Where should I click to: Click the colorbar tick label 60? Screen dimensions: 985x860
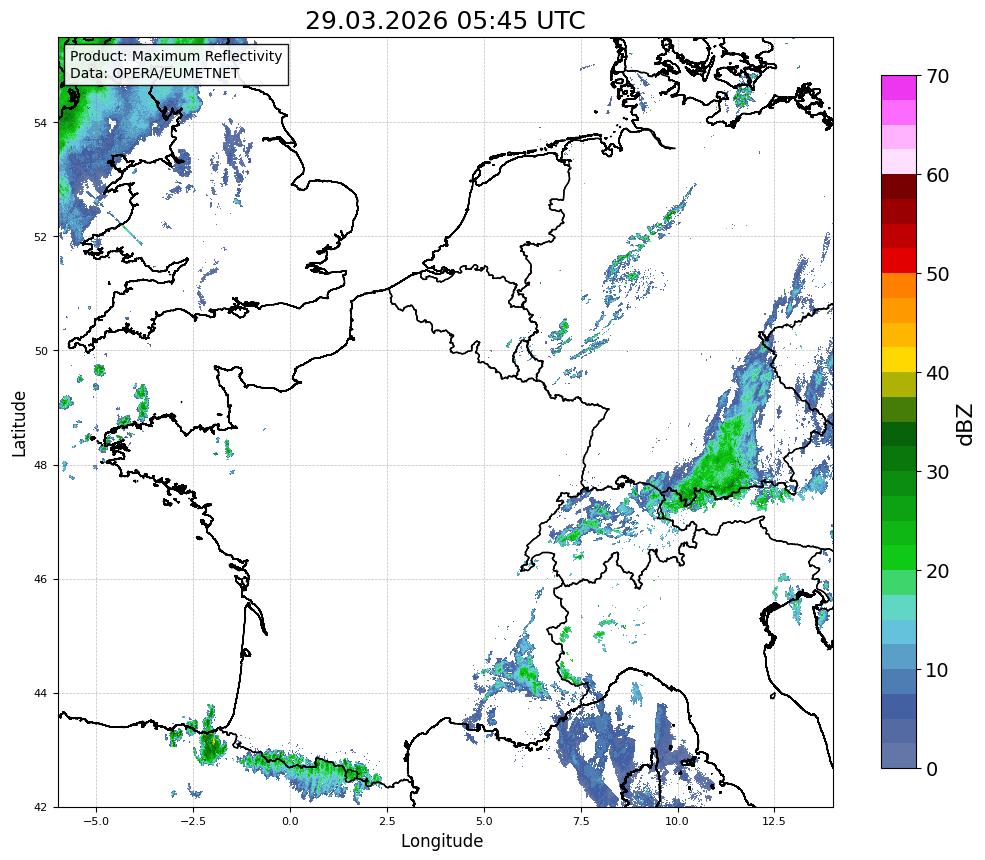pyautogui.click(x=937, y=175)
